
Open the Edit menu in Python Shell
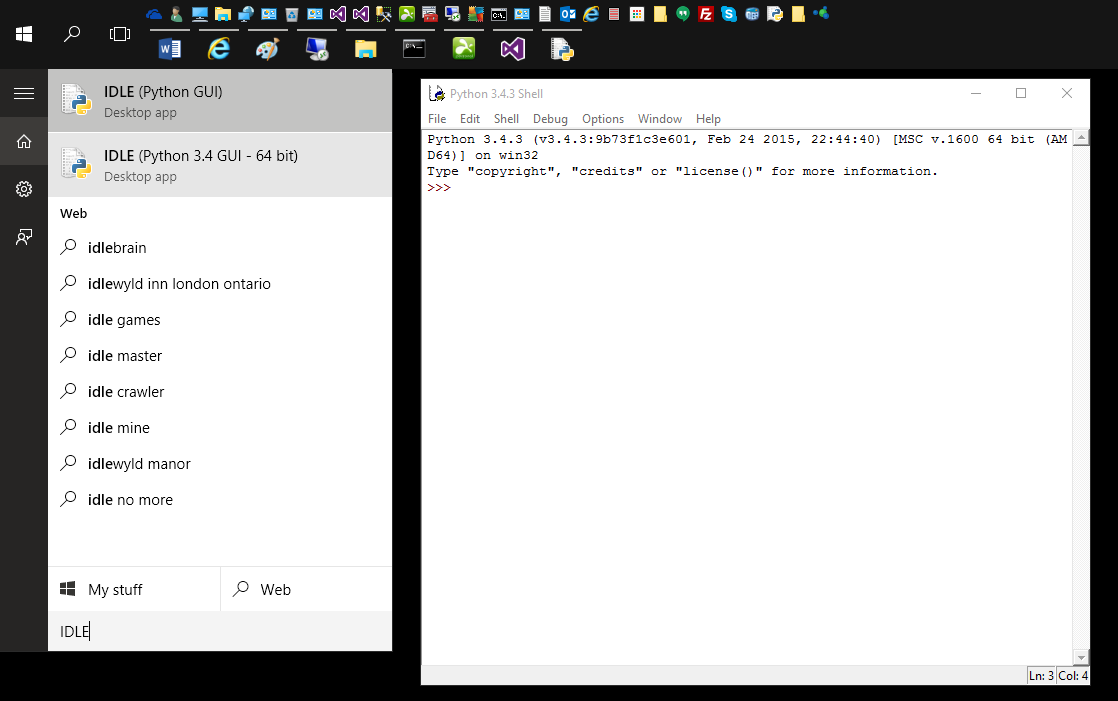pyautogui.click(x=470, y=119)
